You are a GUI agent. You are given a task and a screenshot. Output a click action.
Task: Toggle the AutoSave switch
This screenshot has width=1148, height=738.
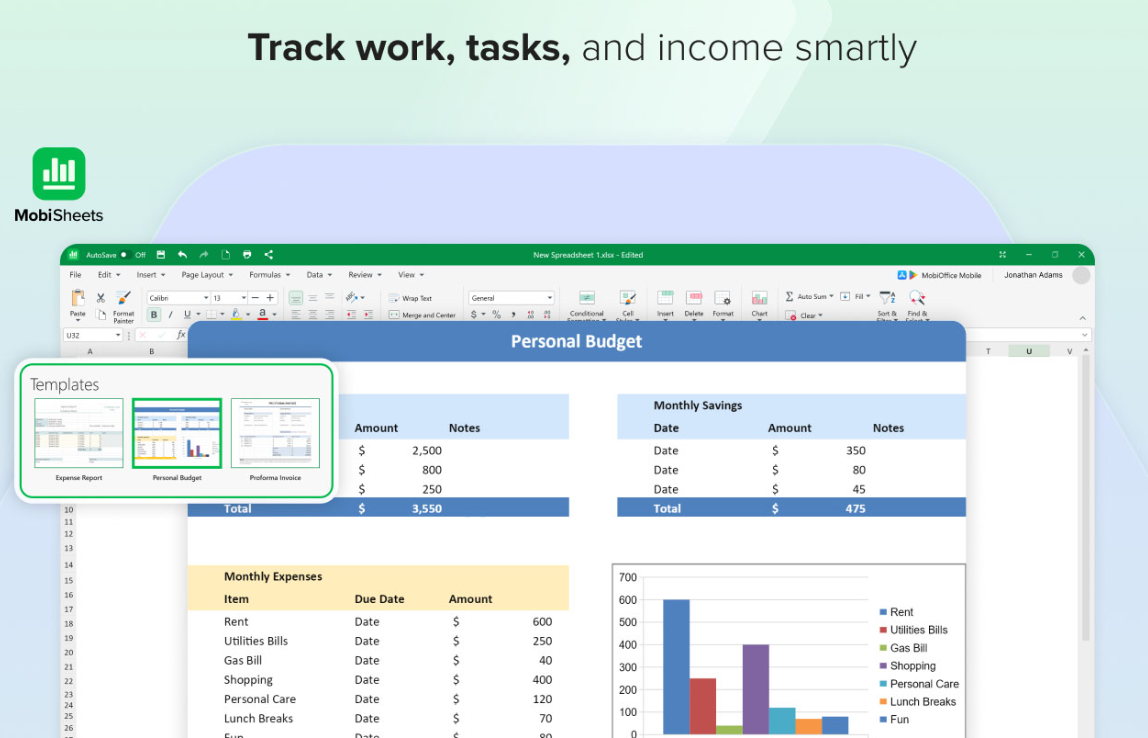point(126,255)
